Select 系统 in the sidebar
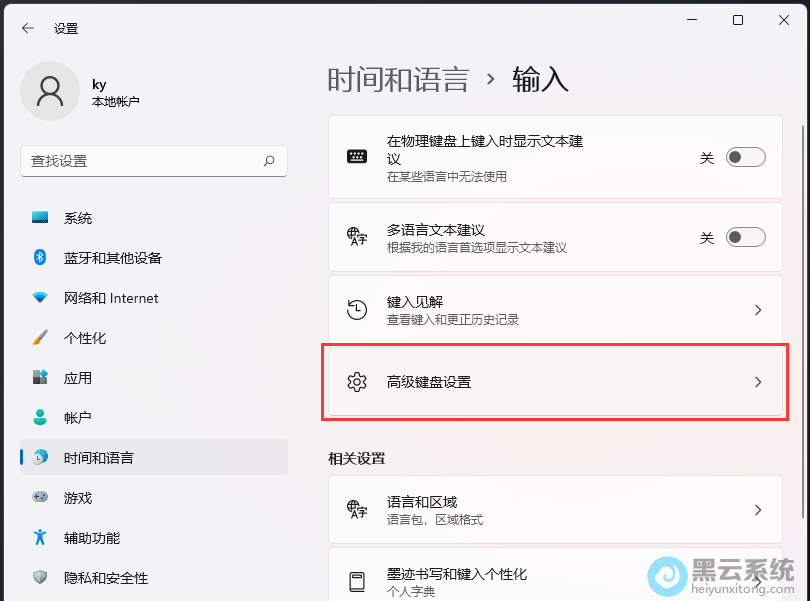Viewport: 810px width, 601px height. pos(78,218)
